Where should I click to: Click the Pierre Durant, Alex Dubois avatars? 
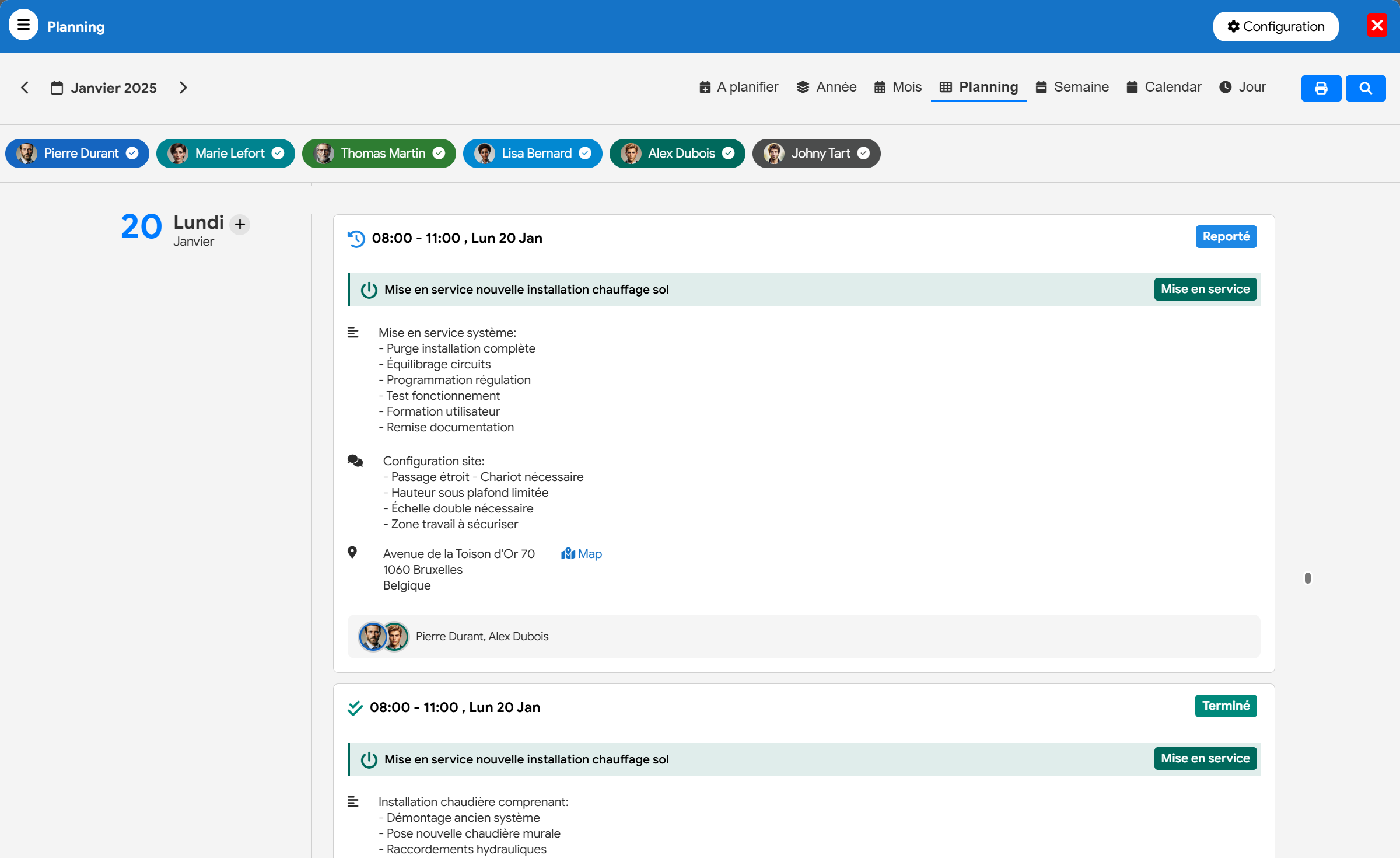pos(384,636)
